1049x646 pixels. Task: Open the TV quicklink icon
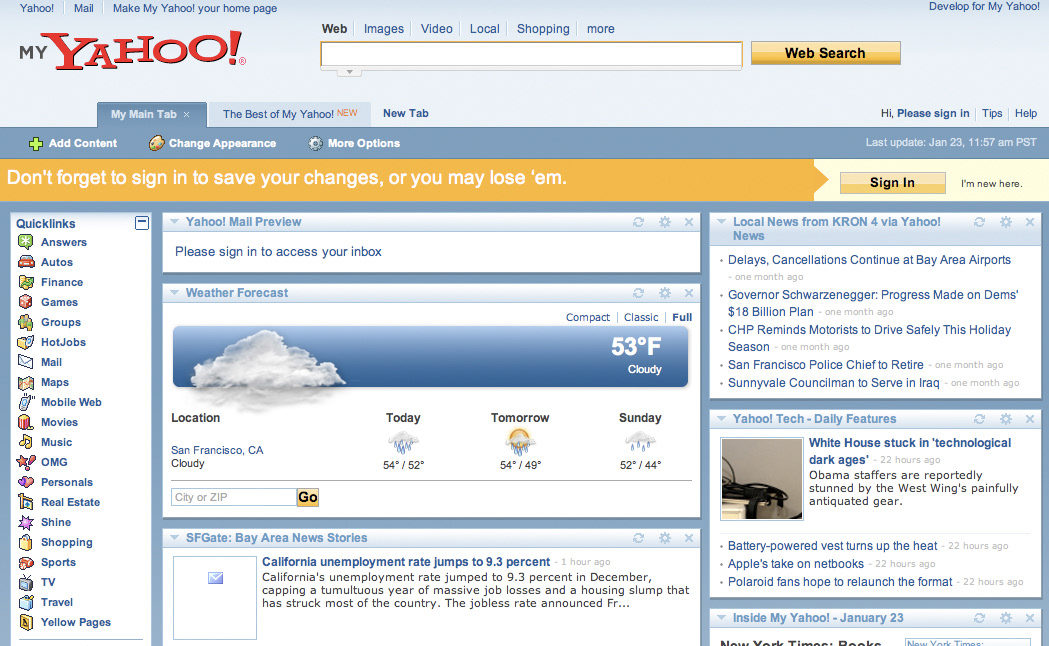pyautogui.click(x=25, y=582)
